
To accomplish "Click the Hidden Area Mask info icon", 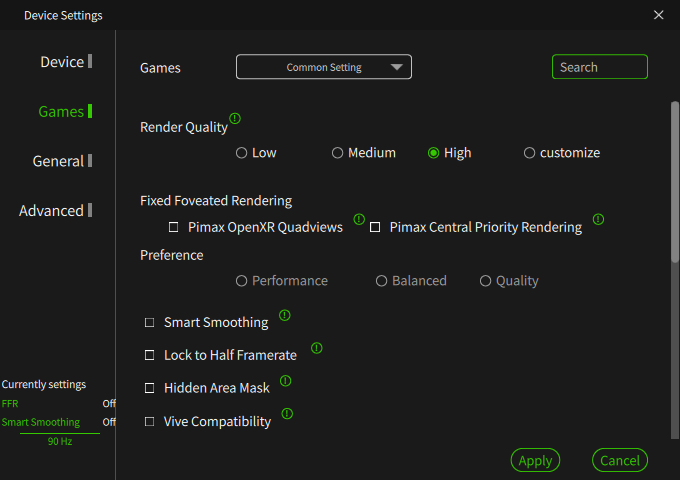I will 285,381.
